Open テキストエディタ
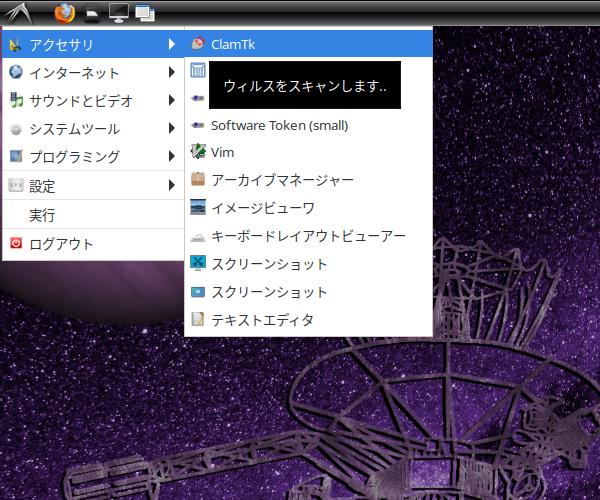The image size is (600, 500). [308, 319]
